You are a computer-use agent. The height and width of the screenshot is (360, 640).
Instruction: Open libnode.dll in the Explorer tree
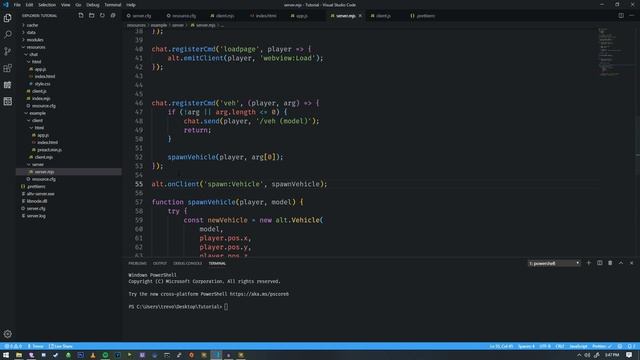point(37,201)
